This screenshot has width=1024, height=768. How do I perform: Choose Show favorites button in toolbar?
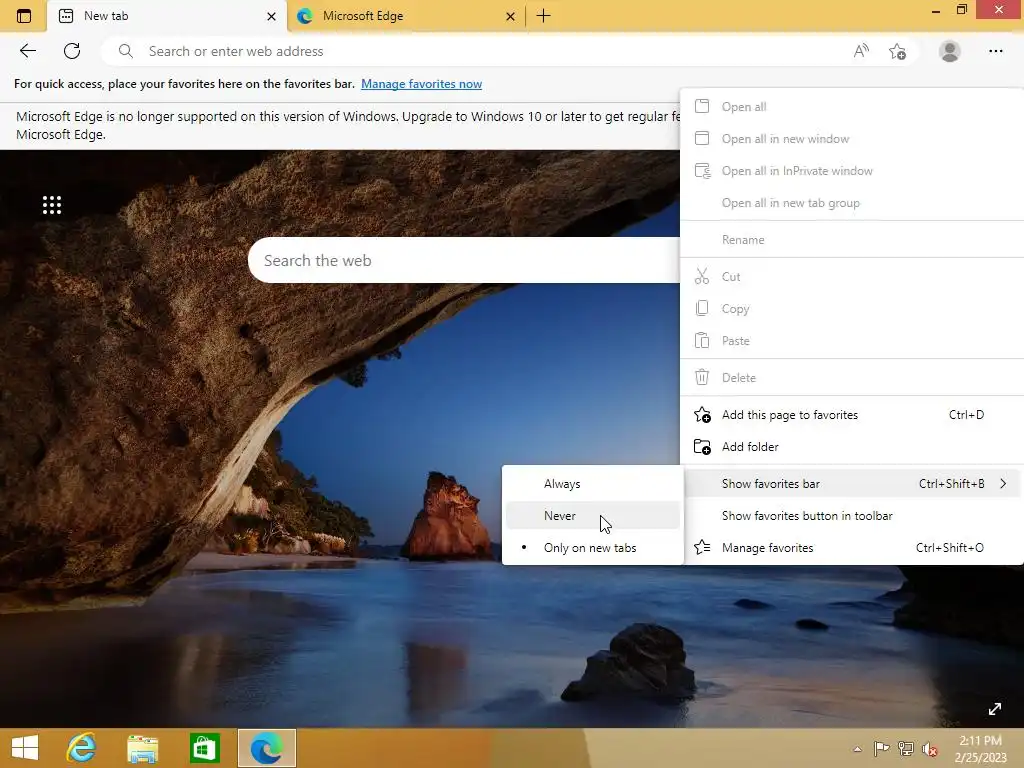852,516
